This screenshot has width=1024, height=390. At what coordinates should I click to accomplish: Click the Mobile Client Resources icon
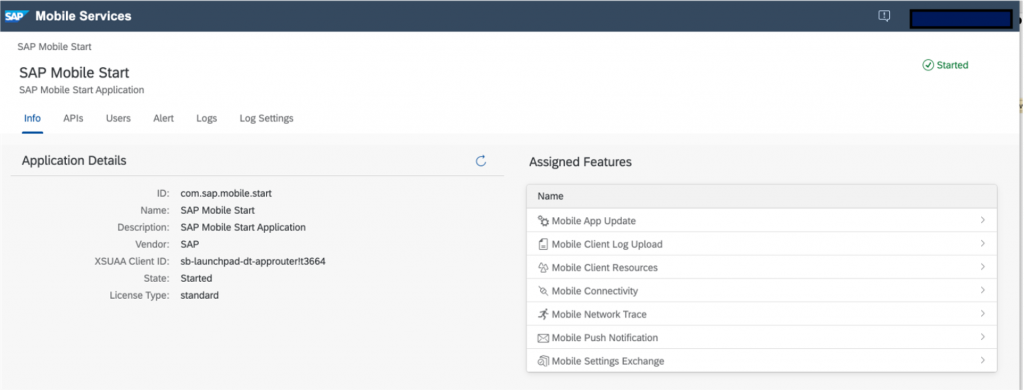[543, 268]
